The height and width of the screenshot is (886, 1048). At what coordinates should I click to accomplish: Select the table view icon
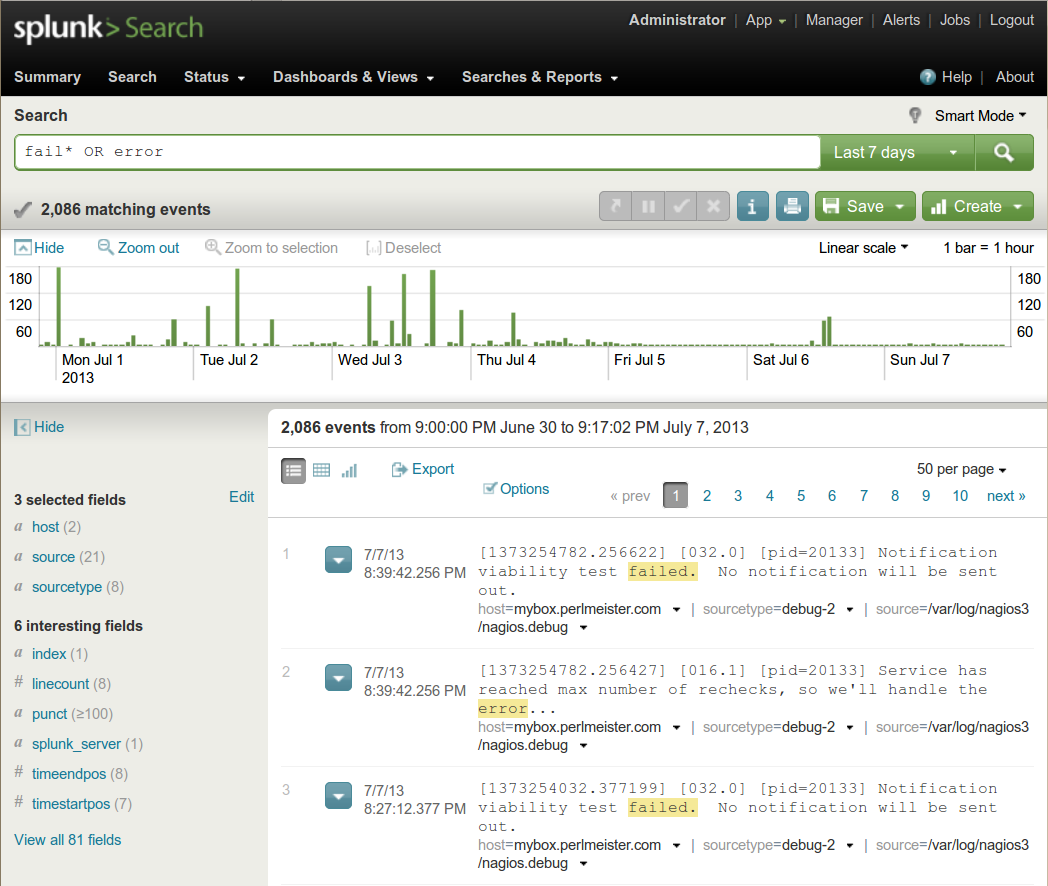point(321,470)
